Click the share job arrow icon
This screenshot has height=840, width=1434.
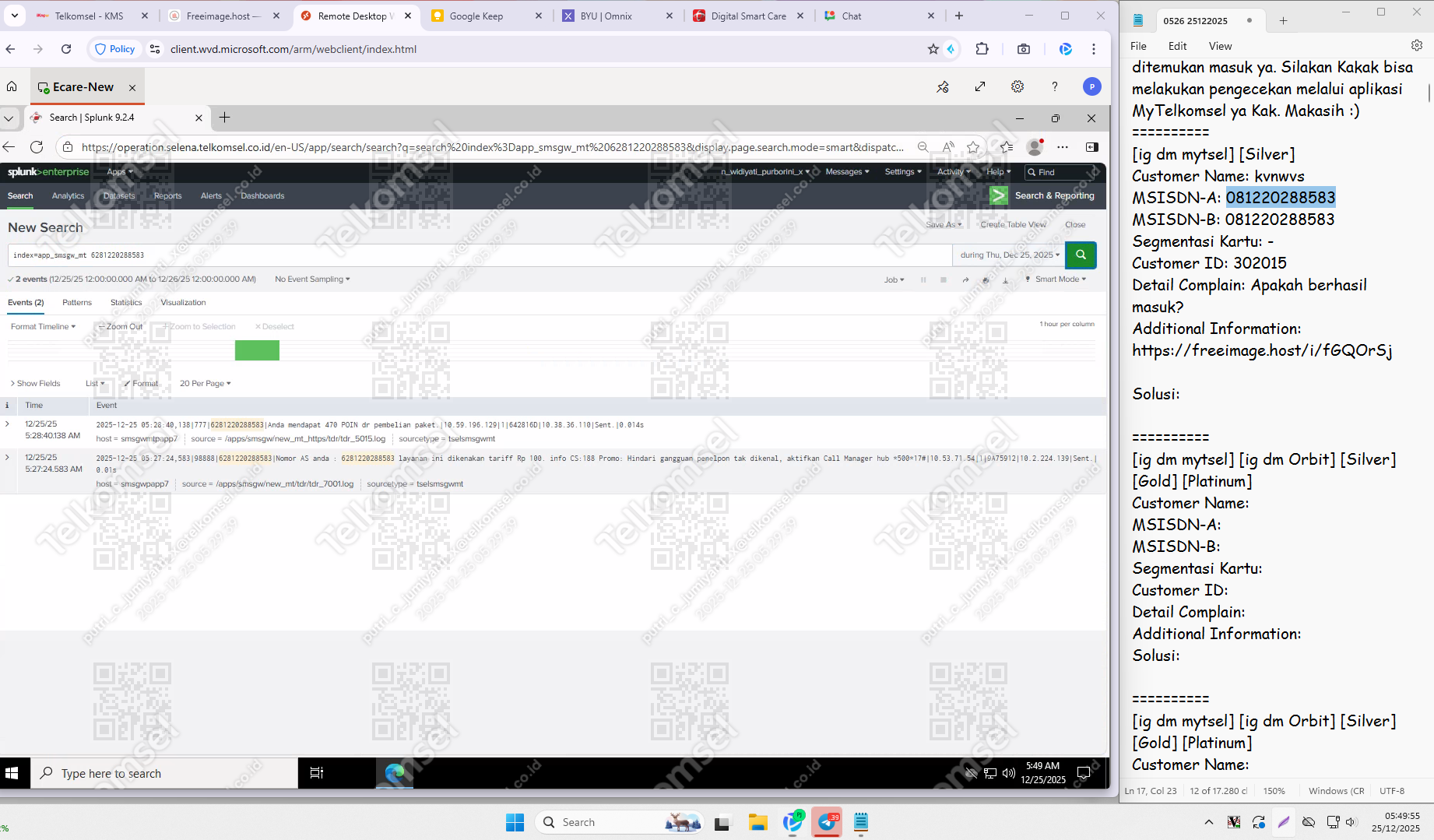pyautogui.click(x=965, y=279)
